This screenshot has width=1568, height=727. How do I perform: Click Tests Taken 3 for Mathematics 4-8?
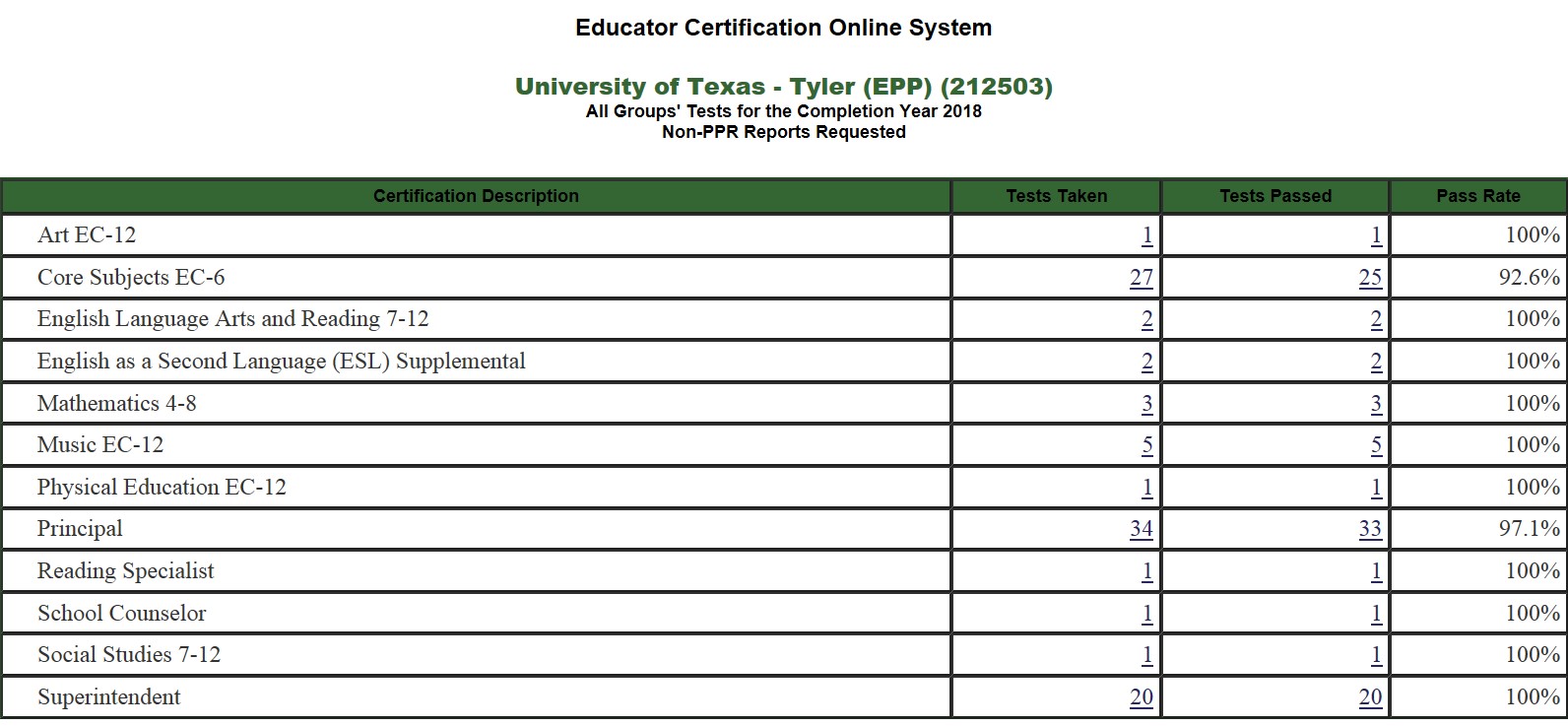pyautogui.click(x=1147, y=404)
